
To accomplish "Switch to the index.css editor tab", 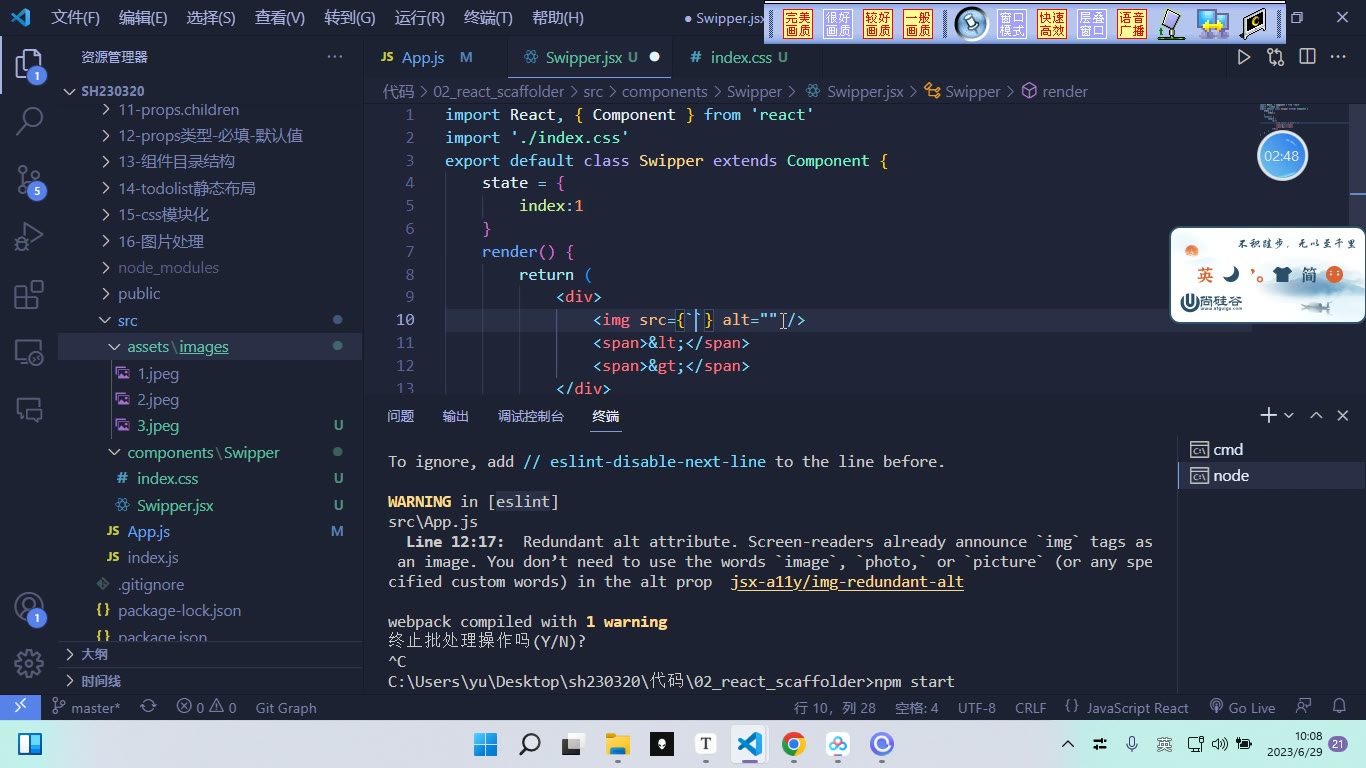I will [x=740, y=57].
